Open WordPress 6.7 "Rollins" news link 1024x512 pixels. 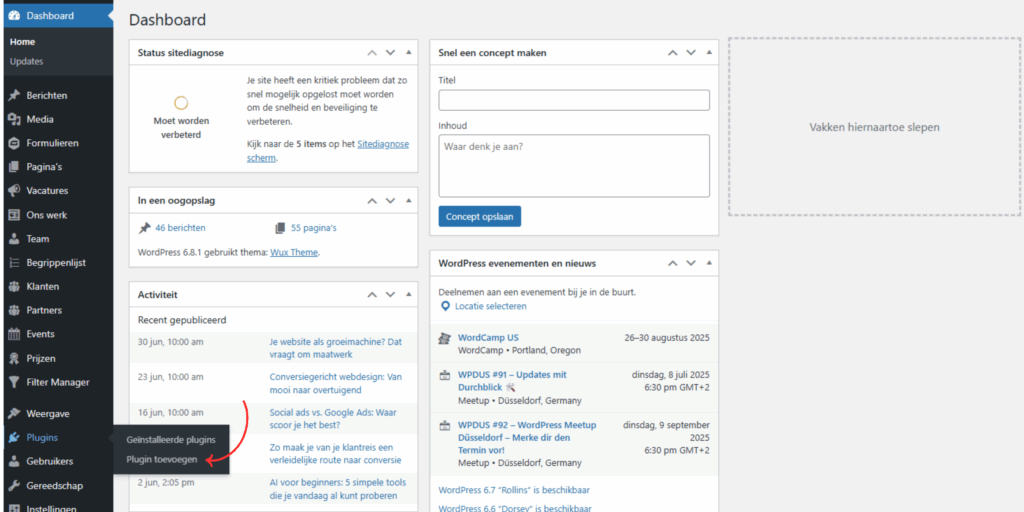tap(514, 490)
